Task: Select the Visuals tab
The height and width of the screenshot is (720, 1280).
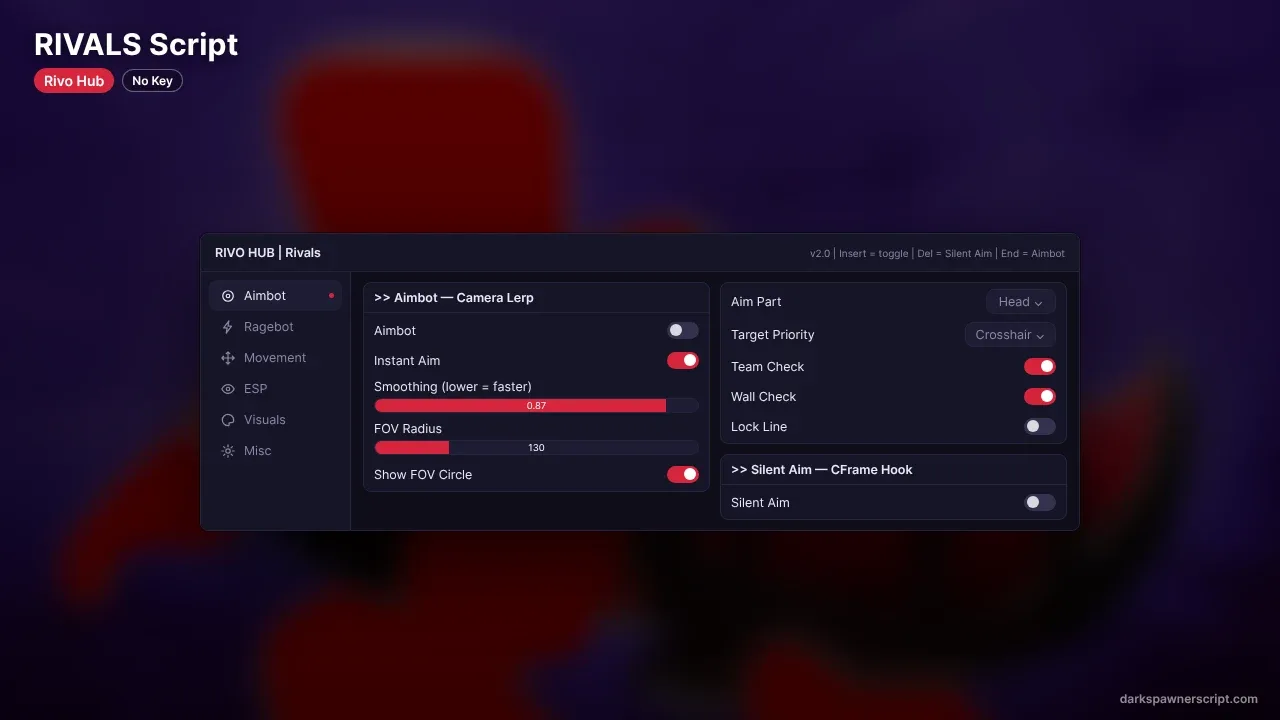Action: pos(275,420)
